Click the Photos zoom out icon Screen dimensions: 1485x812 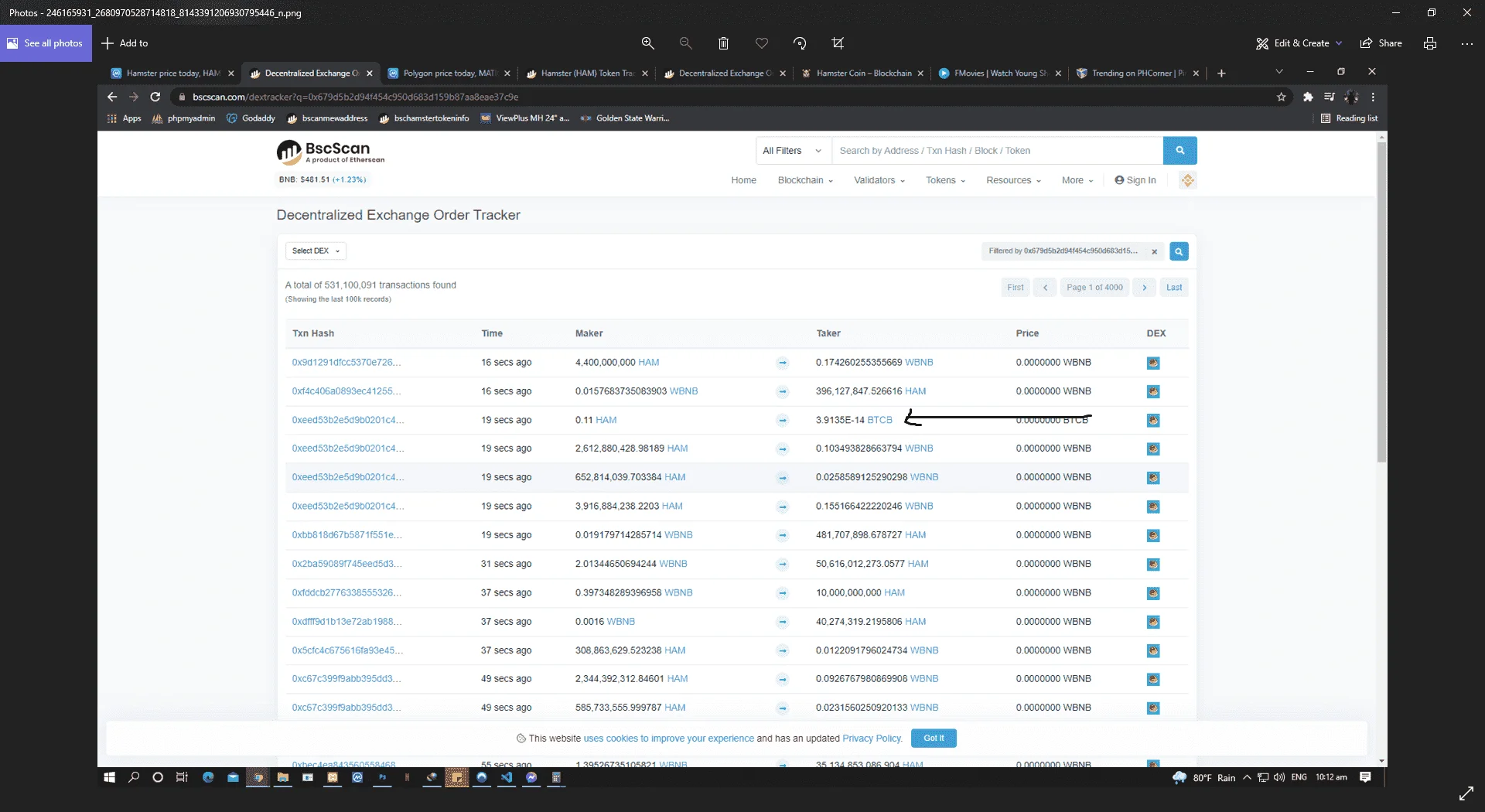[x=685, y=43]
